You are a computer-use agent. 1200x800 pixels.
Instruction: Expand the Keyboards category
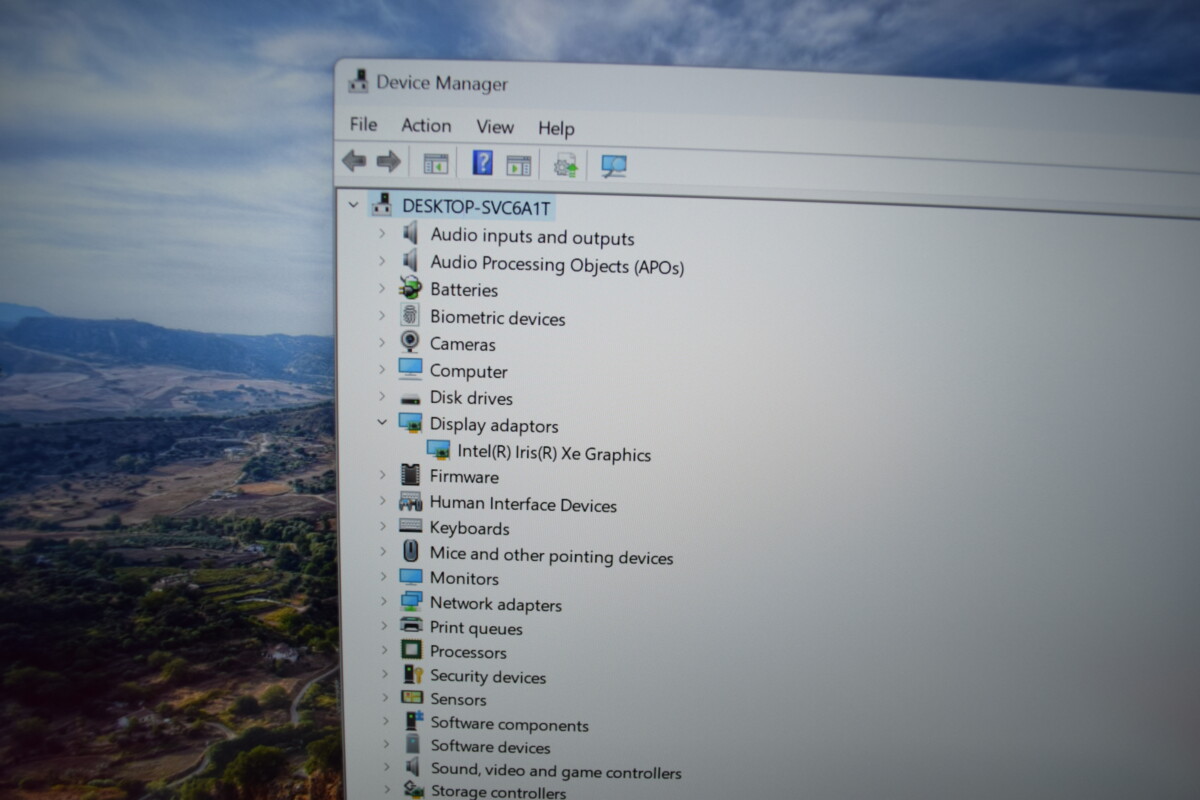pos(381,526)
